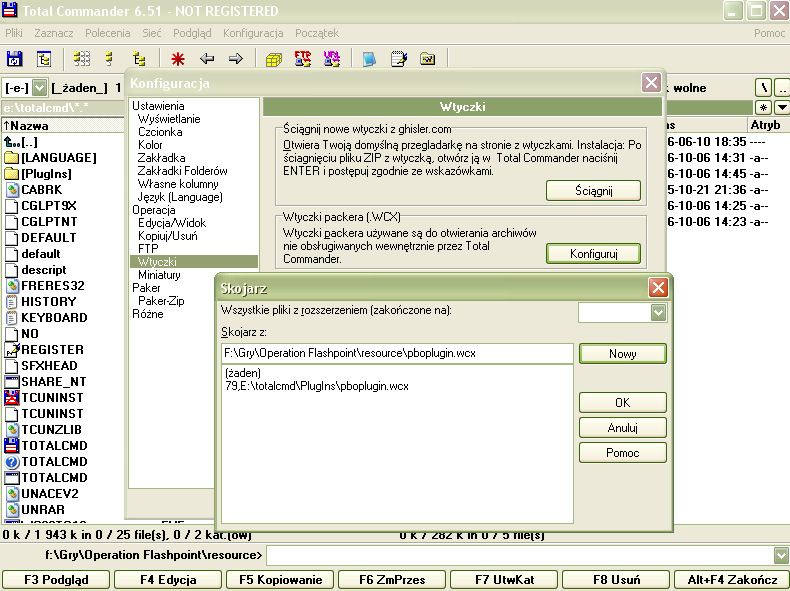Select the REGISTER file icon
This screenshot has height=591, width=790.
12,350
